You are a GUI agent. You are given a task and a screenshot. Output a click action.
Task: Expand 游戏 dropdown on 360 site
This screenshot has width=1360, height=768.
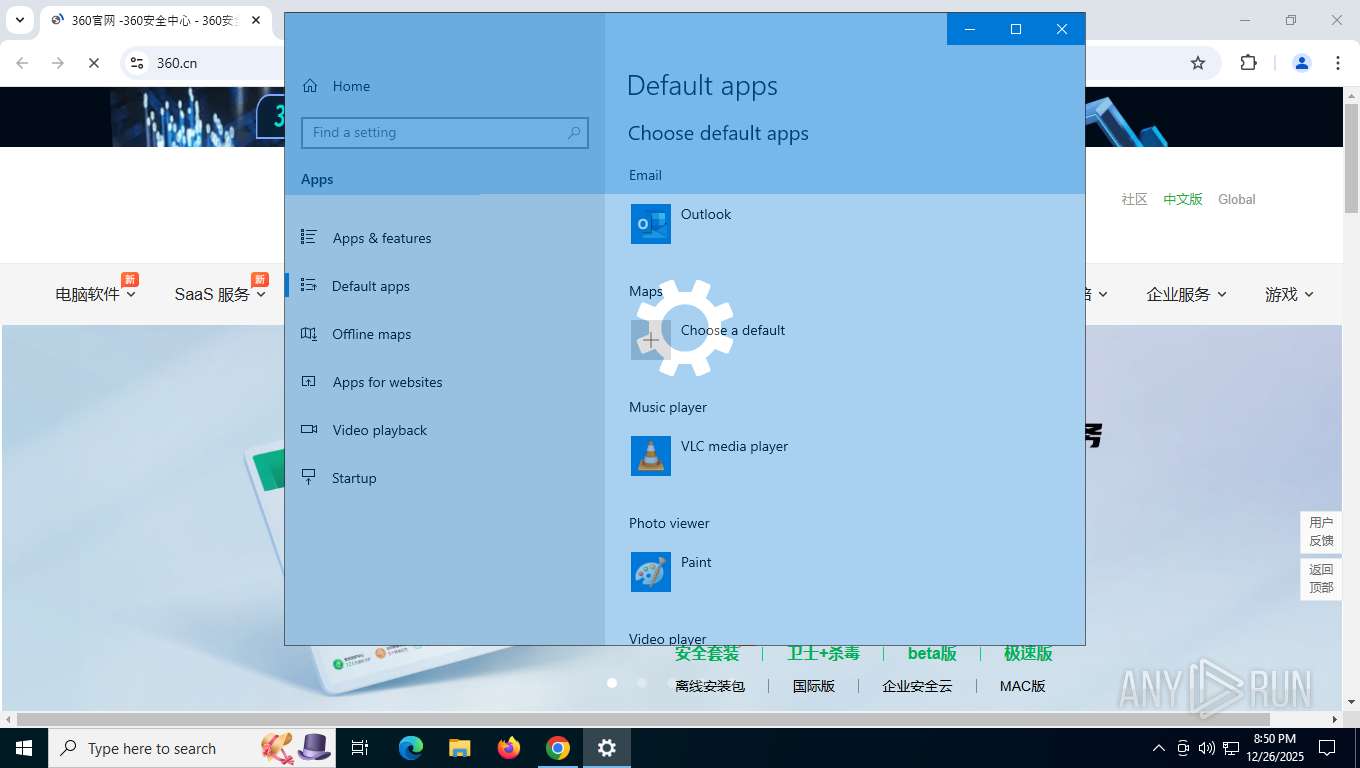(x=1289, y=294)
